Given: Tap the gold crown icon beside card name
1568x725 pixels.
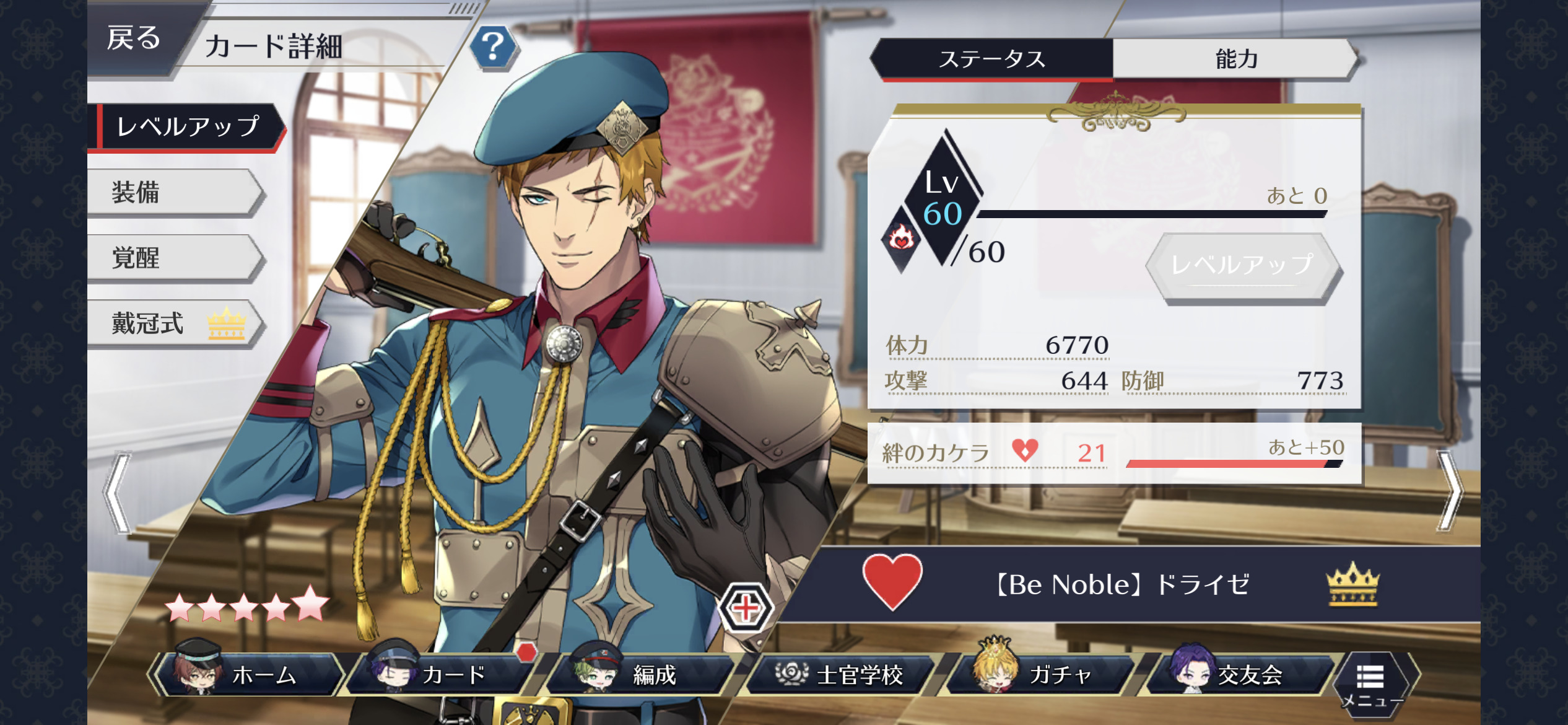Looking at the screenshot, I should click(1353, 584).
